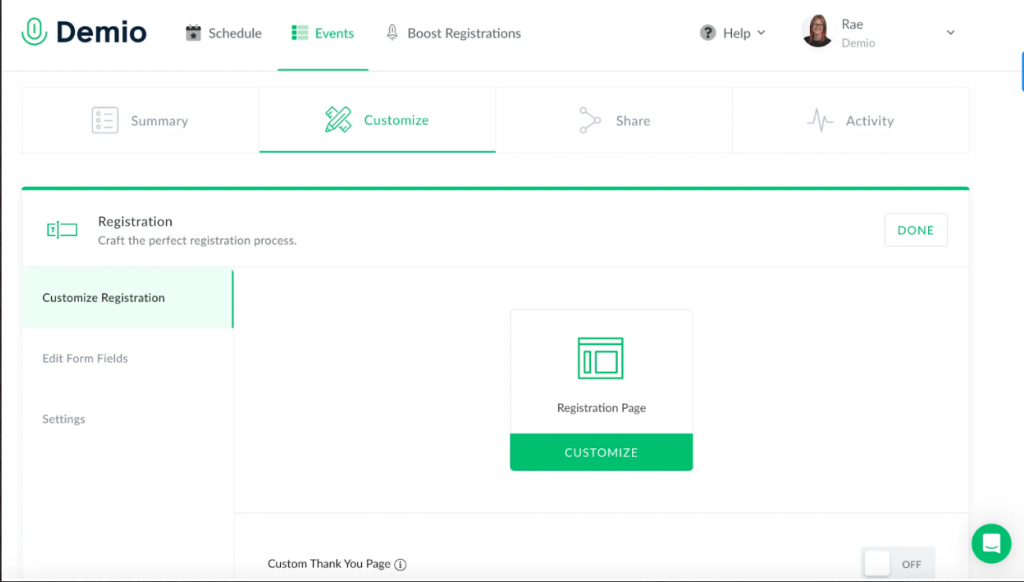Viewport: 1024px width, 582px height.
Task: Open Settings from the Registration sidebar
Action: pyautogui.click(x=63, y=418)
